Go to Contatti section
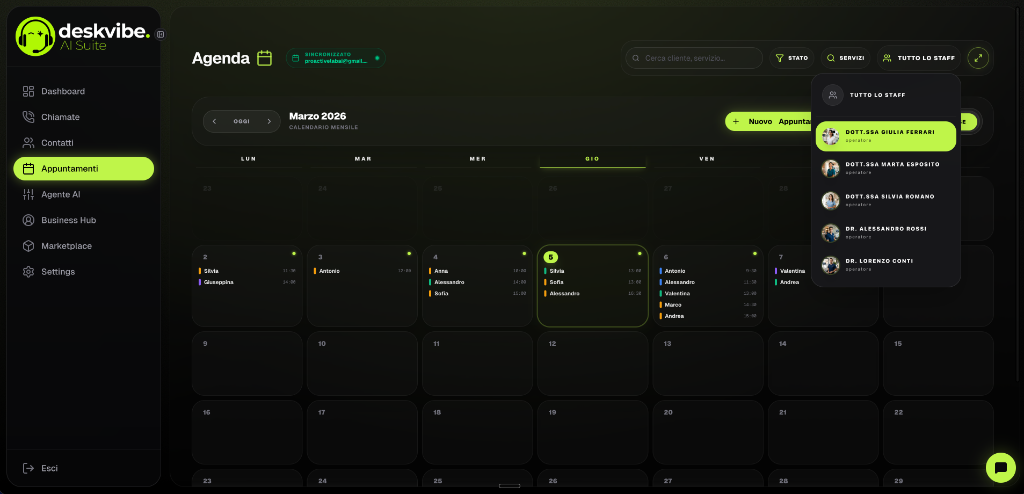The image size is (1024, 494). coord(84,142)
